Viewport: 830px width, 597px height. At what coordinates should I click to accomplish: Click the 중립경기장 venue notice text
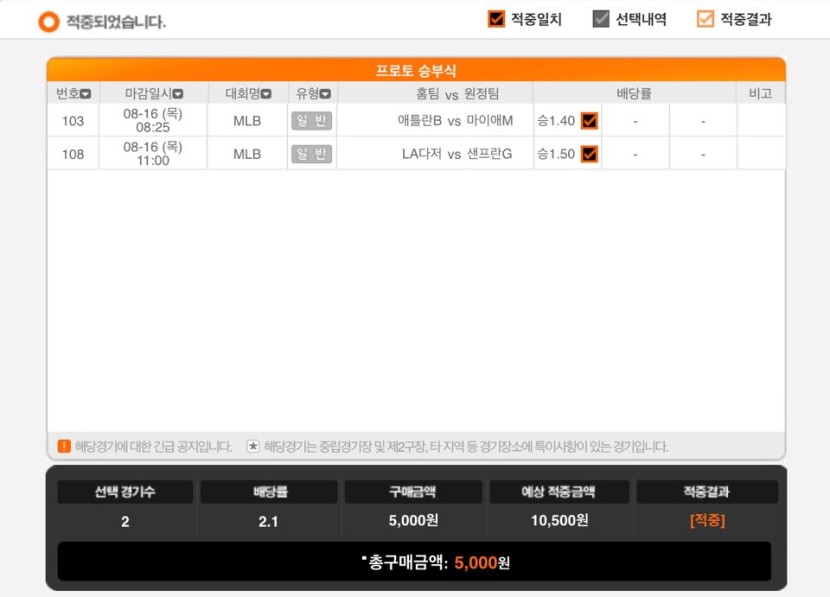click(x=466, y=446)
